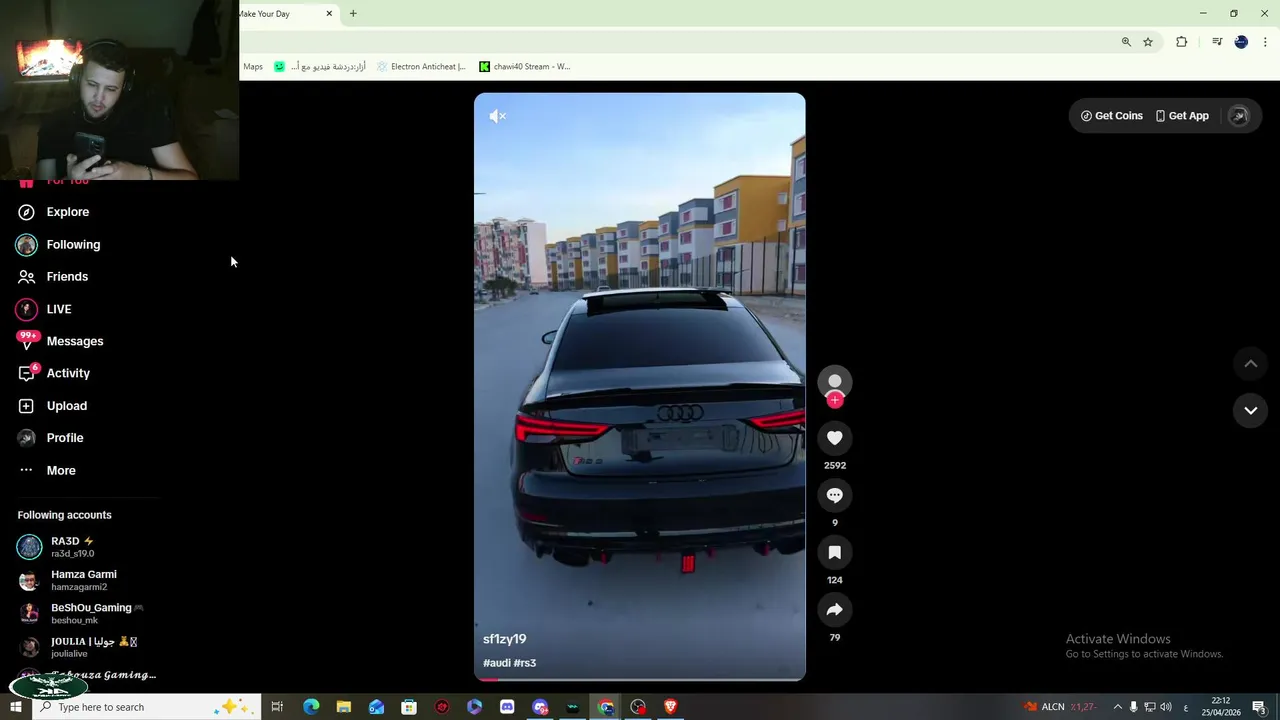Open the browser media control icon
Screen dimensions: 1280x720
click(1217, 42)
